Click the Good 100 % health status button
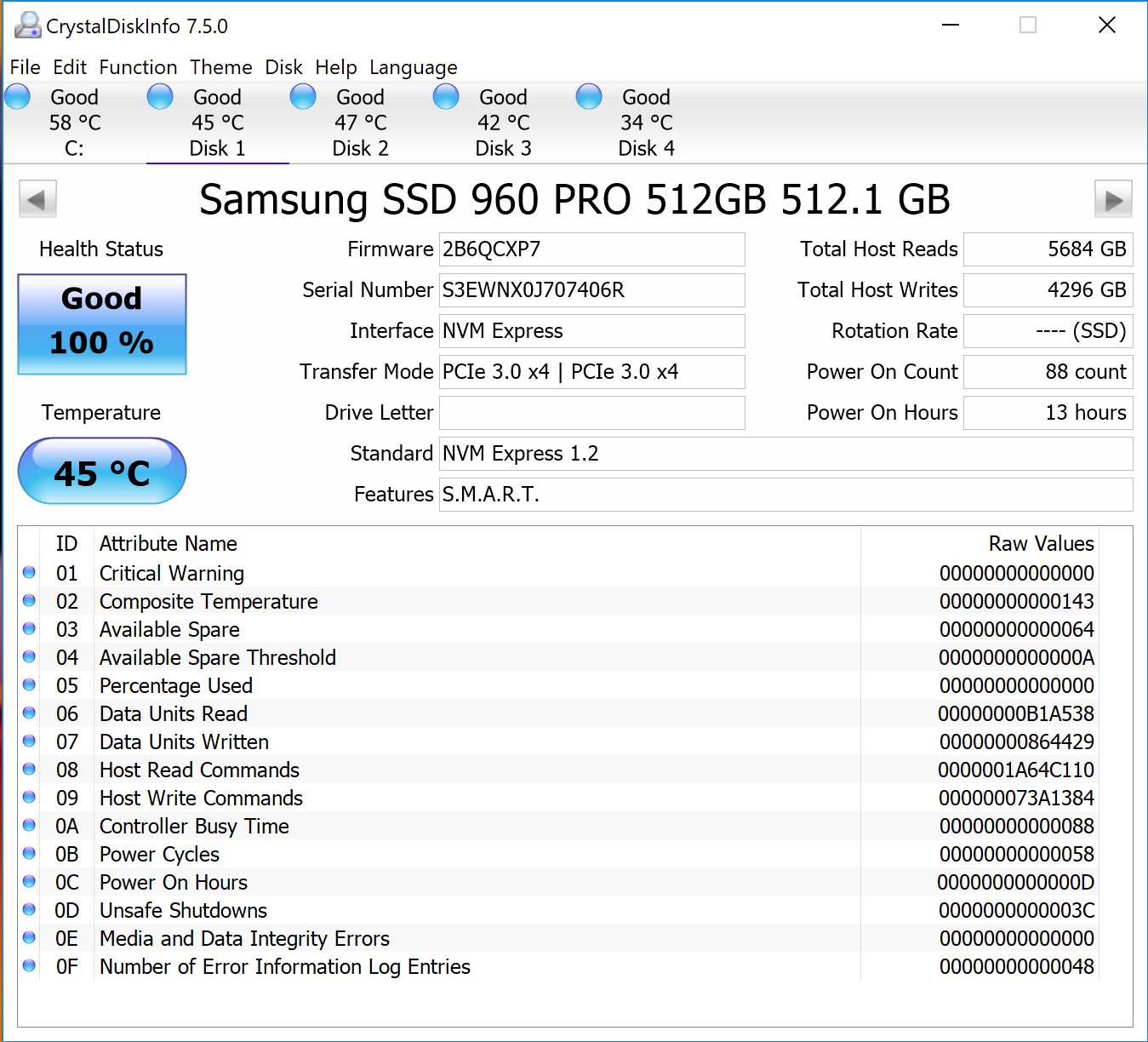 102,323
